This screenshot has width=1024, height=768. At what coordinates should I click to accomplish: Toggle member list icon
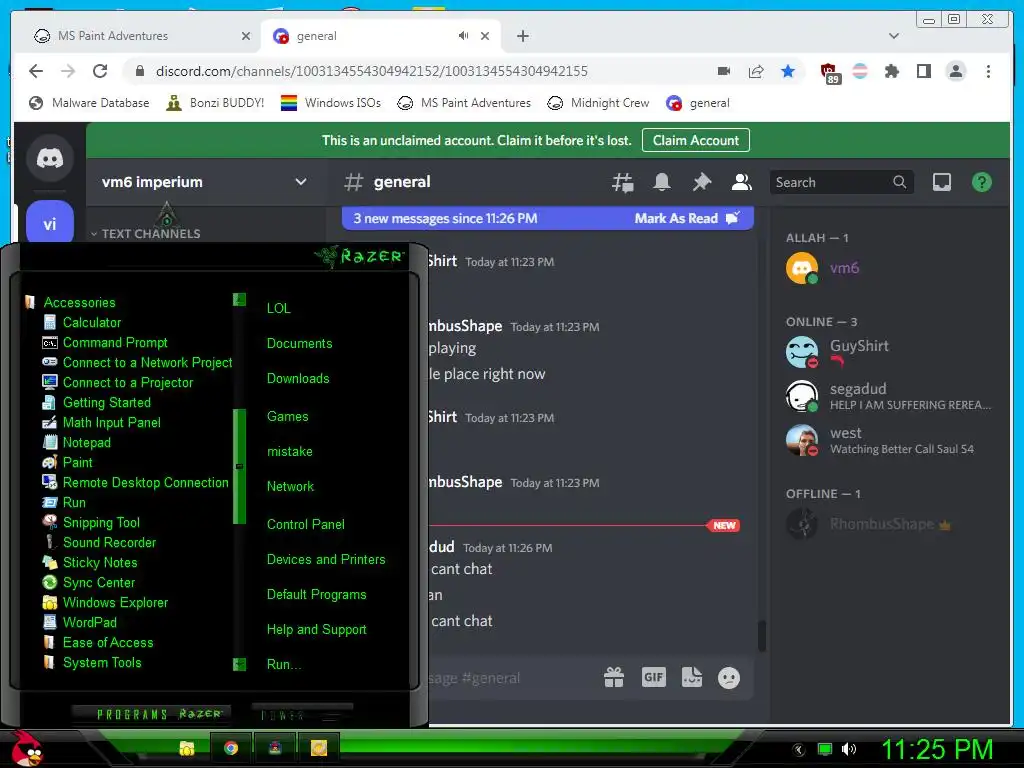point(741,182)
